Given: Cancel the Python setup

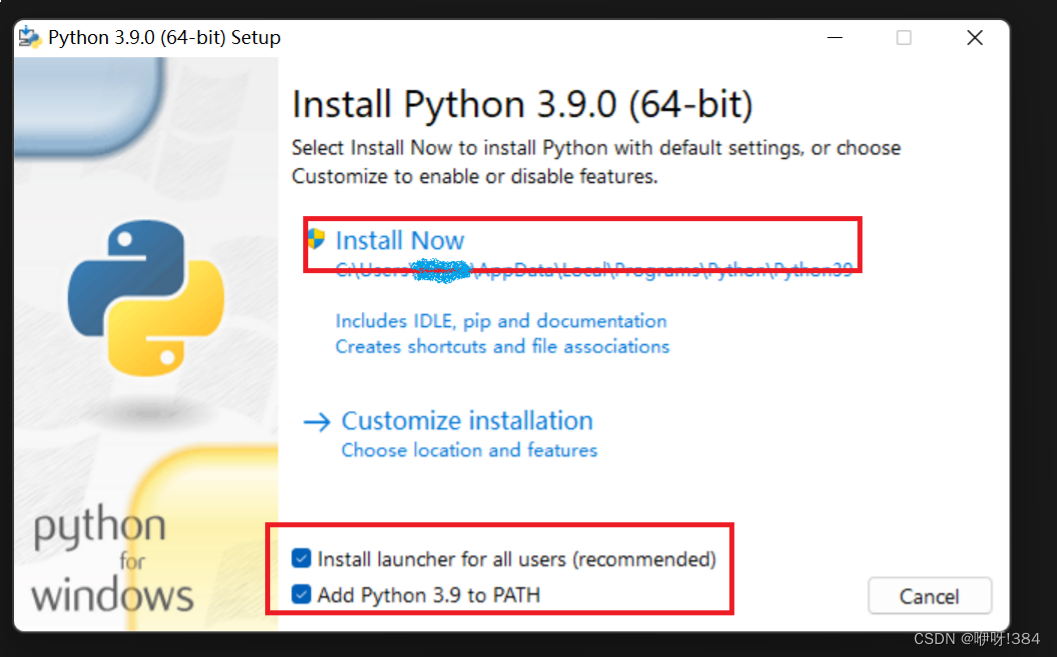Looking at the screenshot, I should point(929,595).
